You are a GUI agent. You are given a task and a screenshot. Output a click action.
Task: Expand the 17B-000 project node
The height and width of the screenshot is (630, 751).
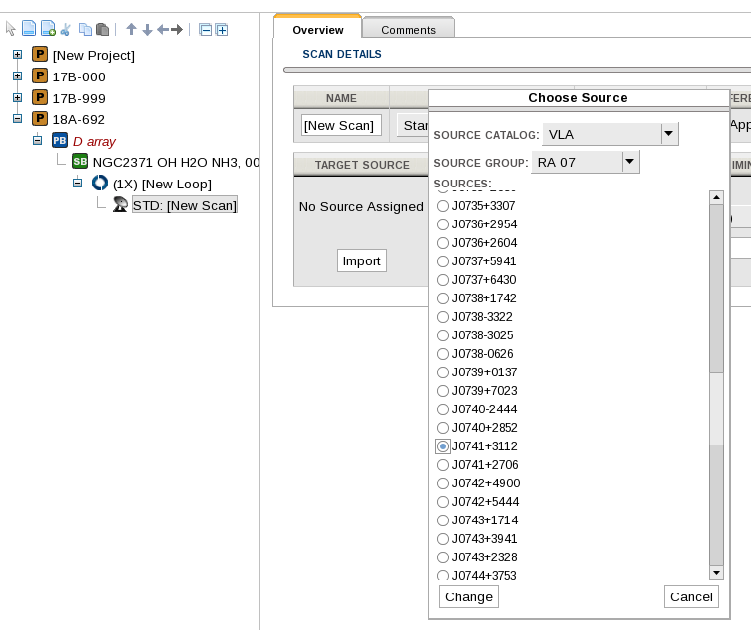tap(17, 76)
